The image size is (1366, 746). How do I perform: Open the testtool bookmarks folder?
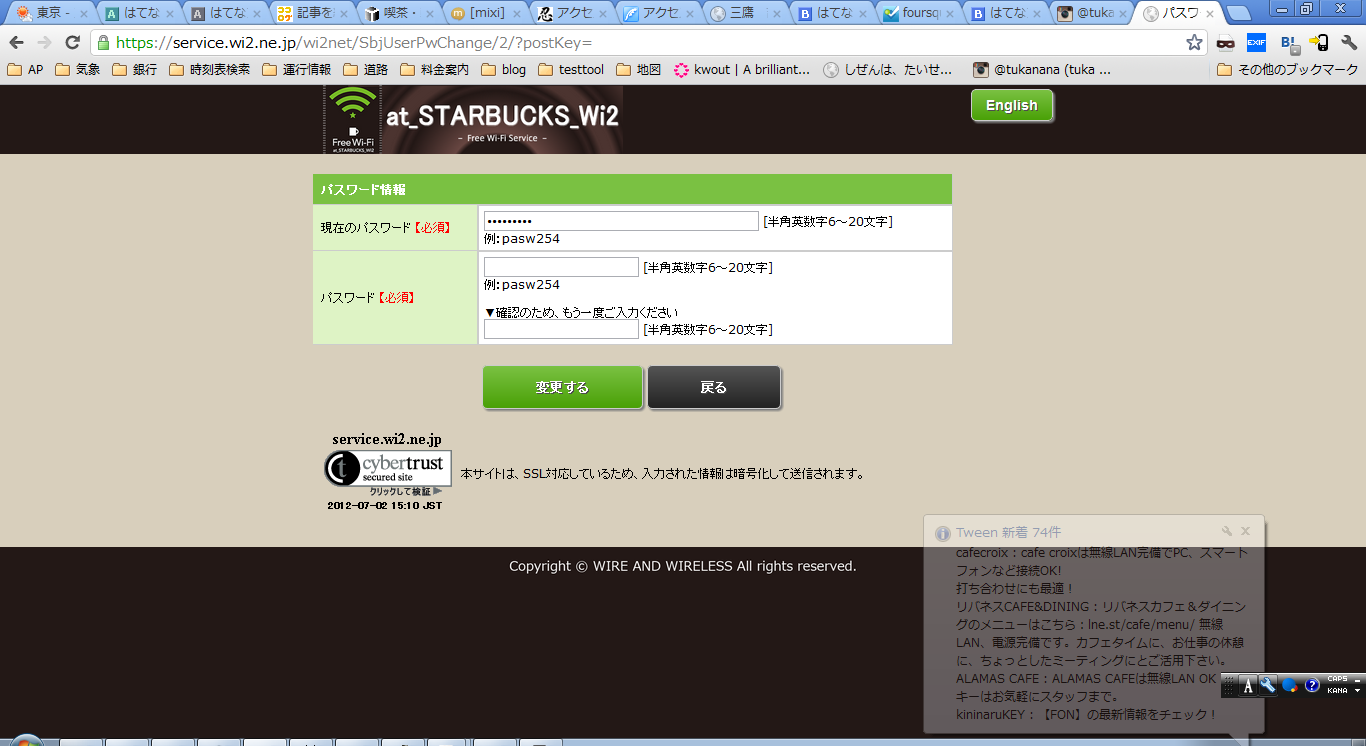point(571,70)
